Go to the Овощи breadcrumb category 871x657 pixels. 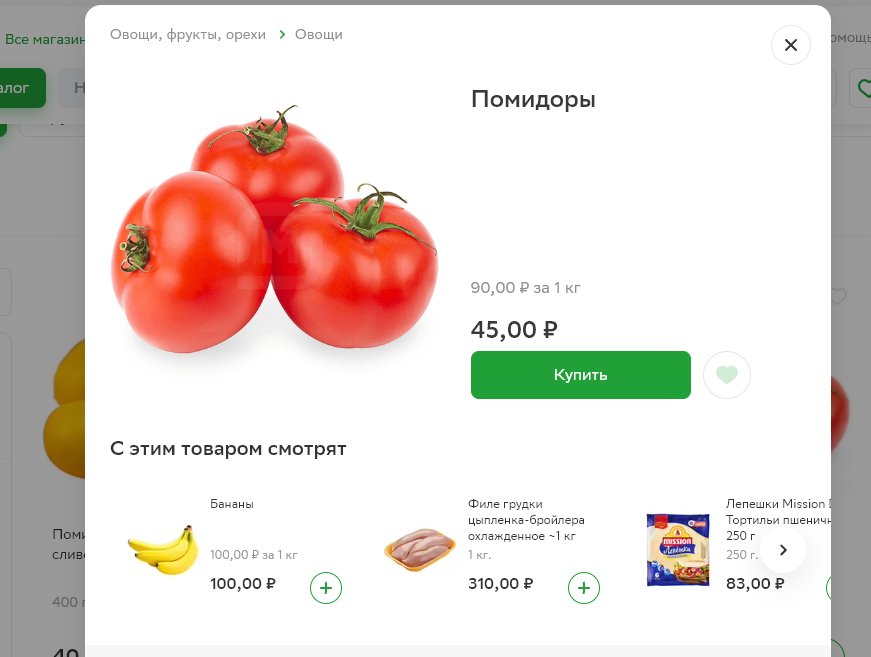[x=319, y=34]
